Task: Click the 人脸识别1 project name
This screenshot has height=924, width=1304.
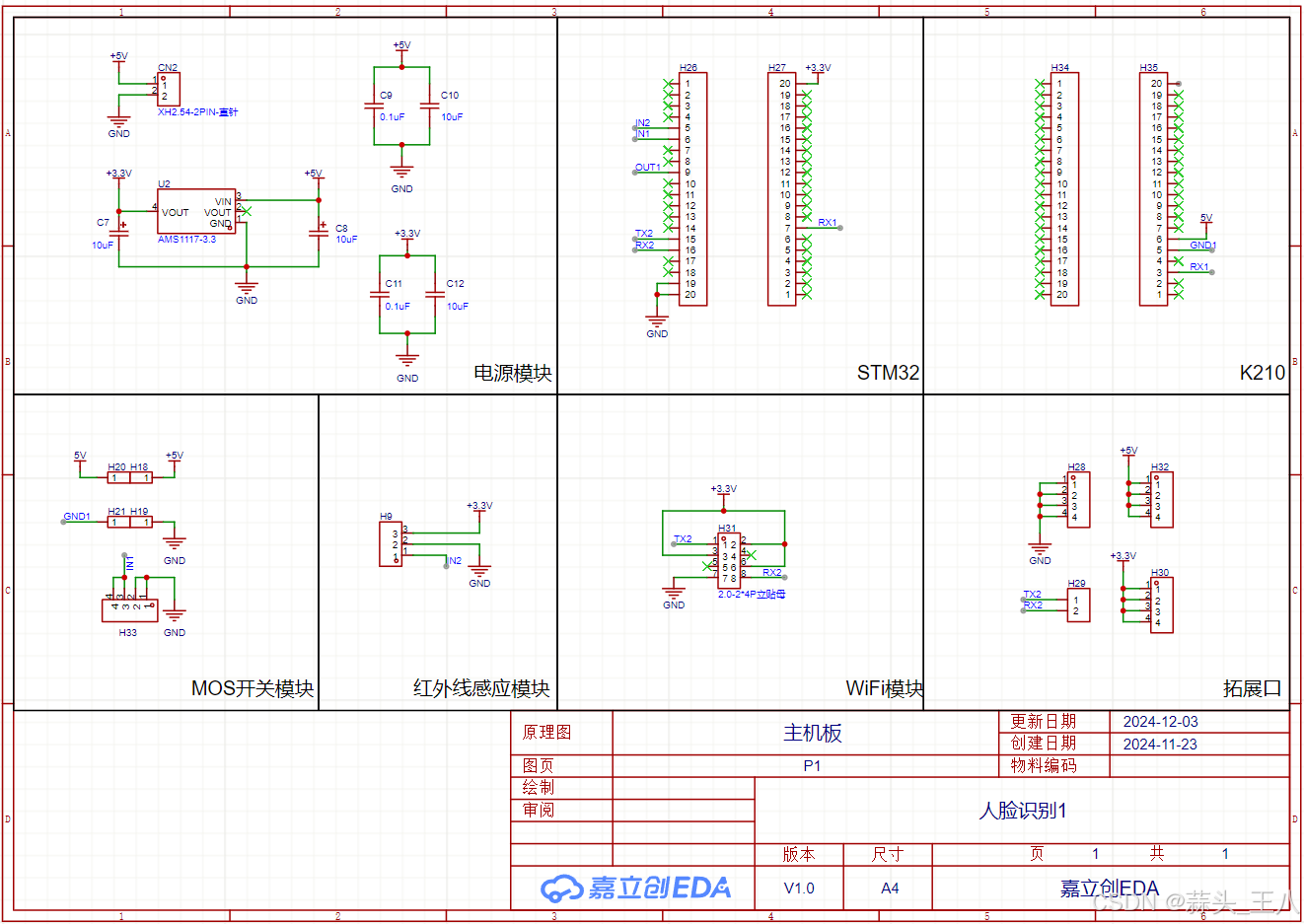Action: coord(1023,811)
